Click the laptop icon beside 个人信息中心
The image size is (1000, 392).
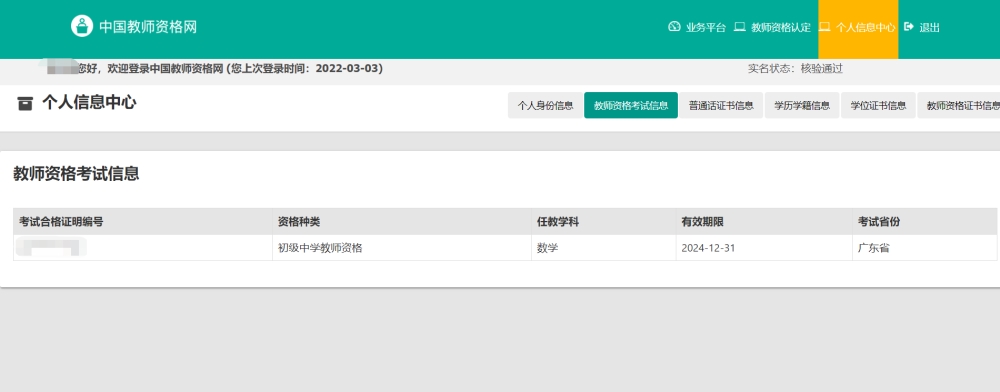coord(825,27)
